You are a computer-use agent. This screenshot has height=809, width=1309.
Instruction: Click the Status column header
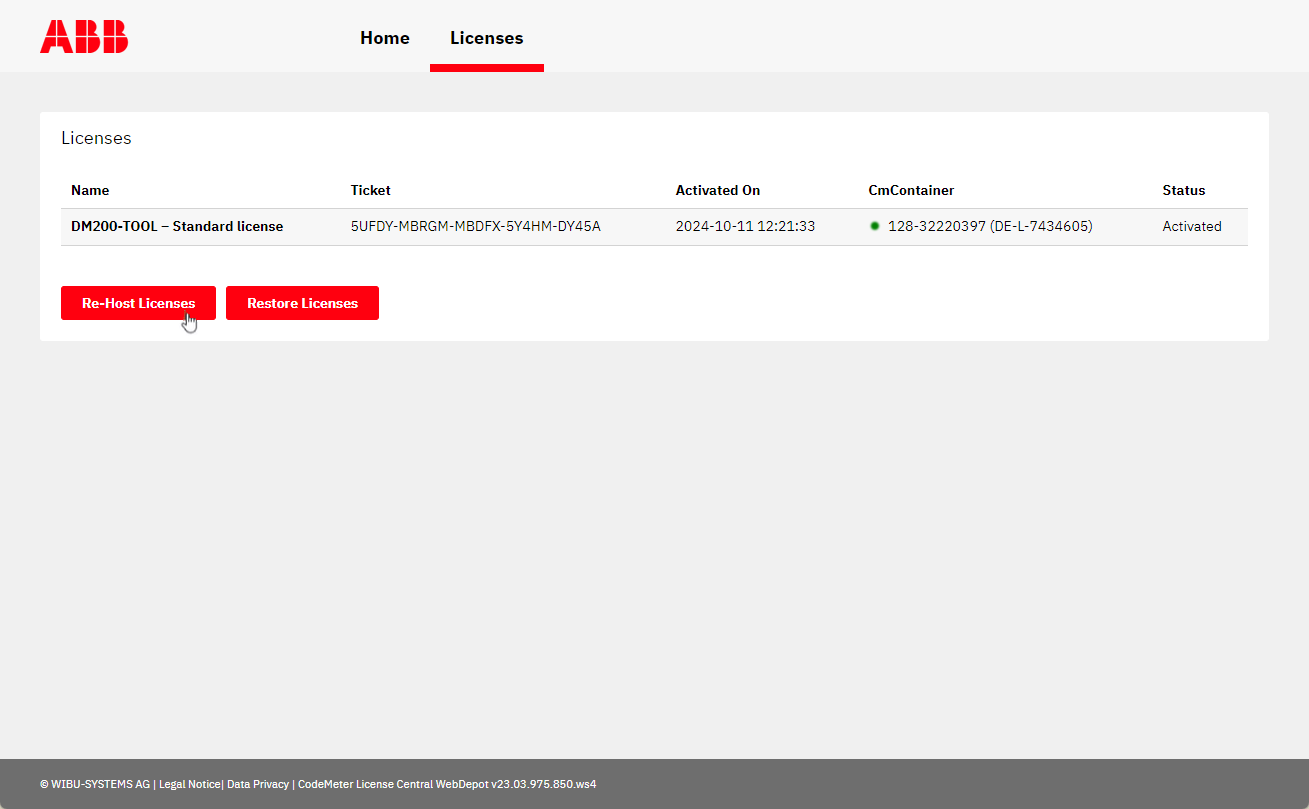click(x=1184, y=190)
